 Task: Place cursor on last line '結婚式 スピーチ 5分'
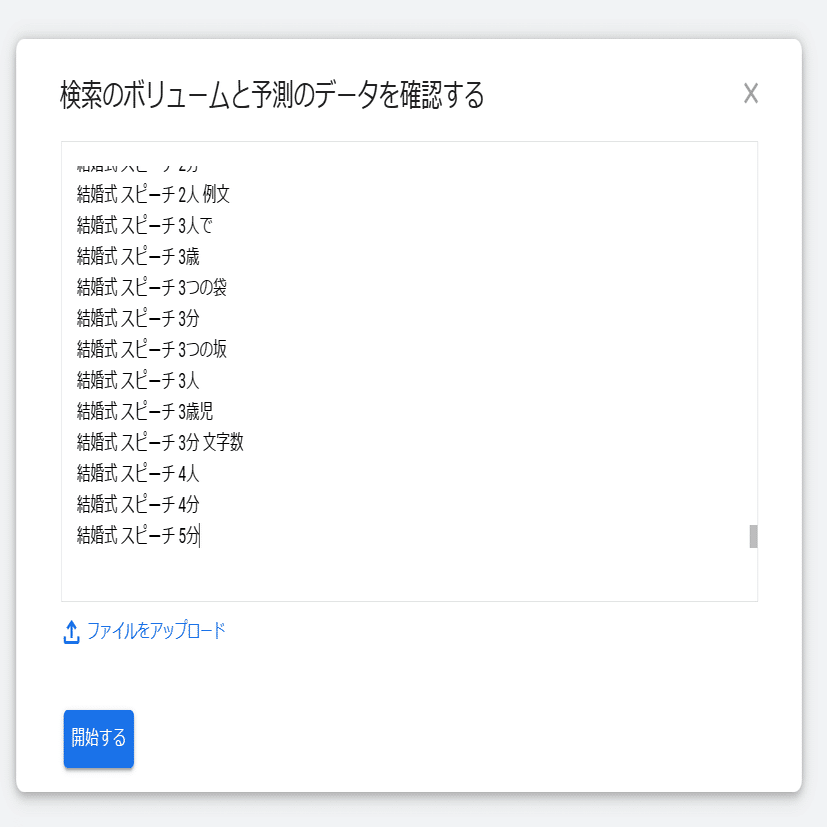click(139, 536)
